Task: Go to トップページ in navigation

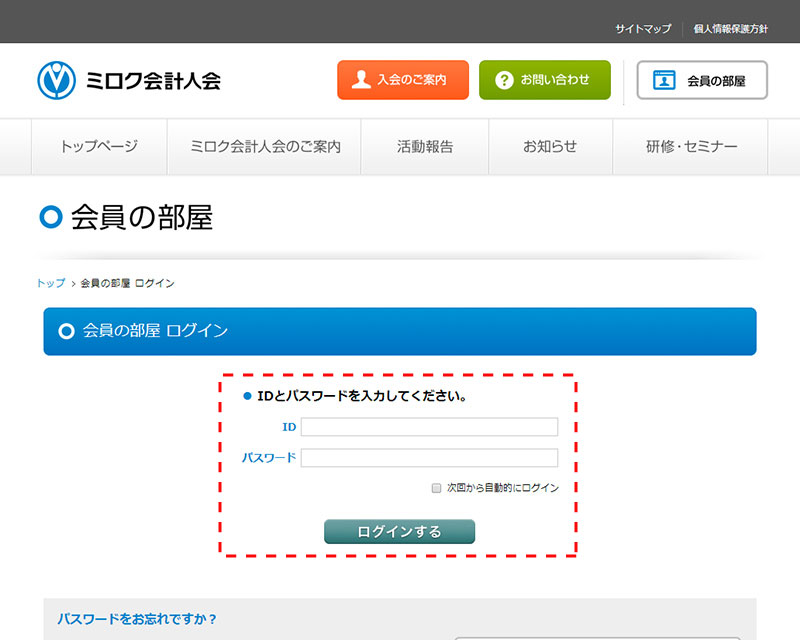Action: pos(99,146)
